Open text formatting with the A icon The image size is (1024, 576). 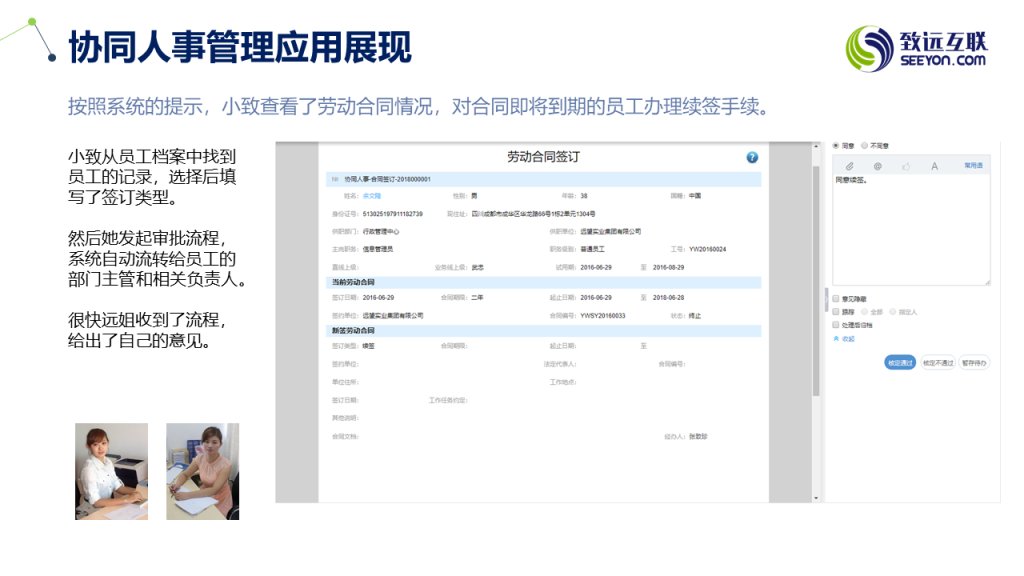[934, 165]
